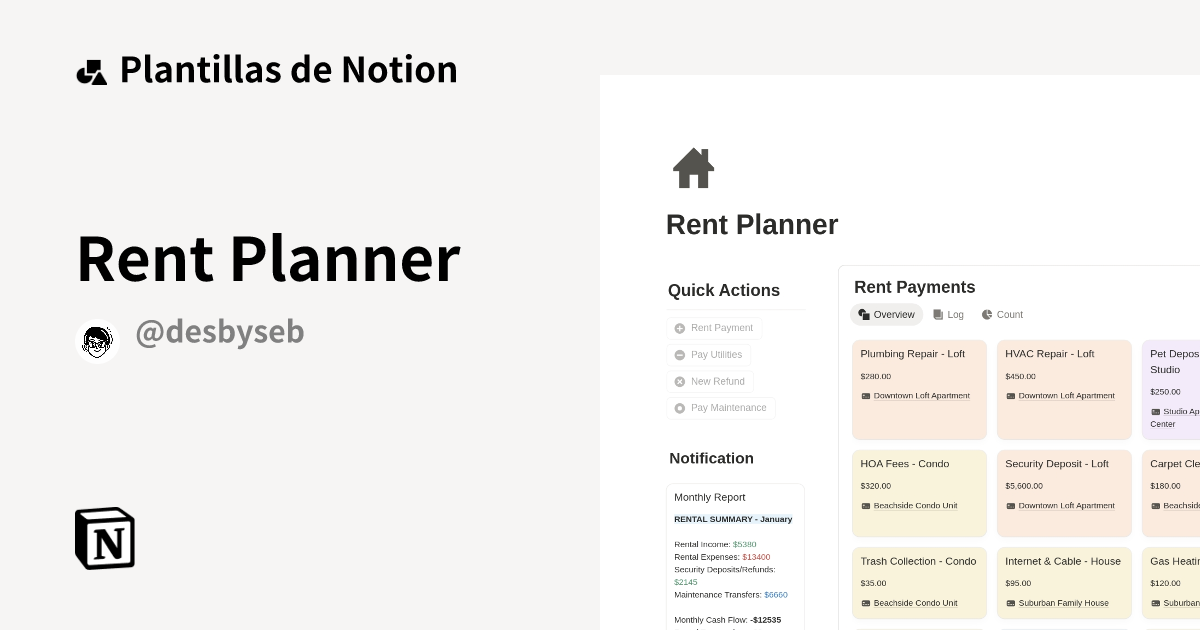Select the Overview tab in Rent Payments

(x=886, y=314)
